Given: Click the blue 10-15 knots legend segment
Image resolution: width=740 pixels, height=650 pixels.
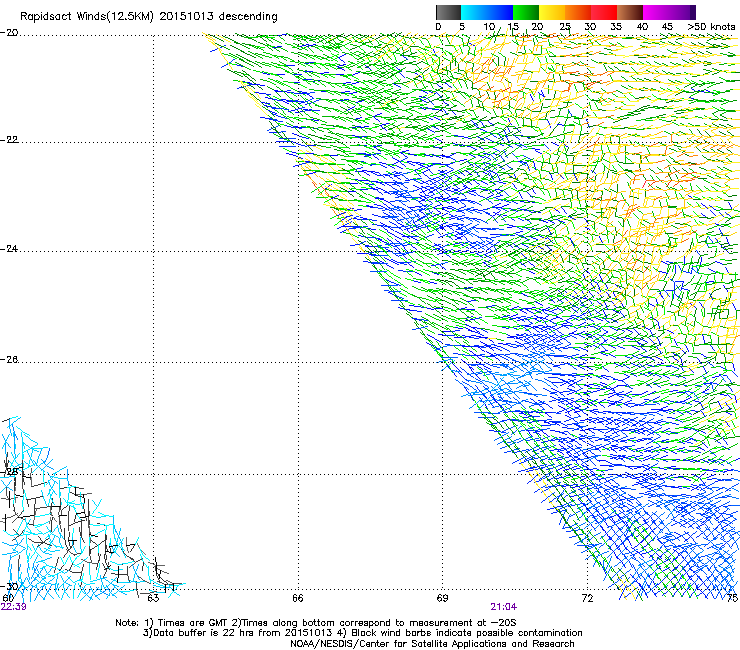Looking at the screenshot, I should point(500,12).
